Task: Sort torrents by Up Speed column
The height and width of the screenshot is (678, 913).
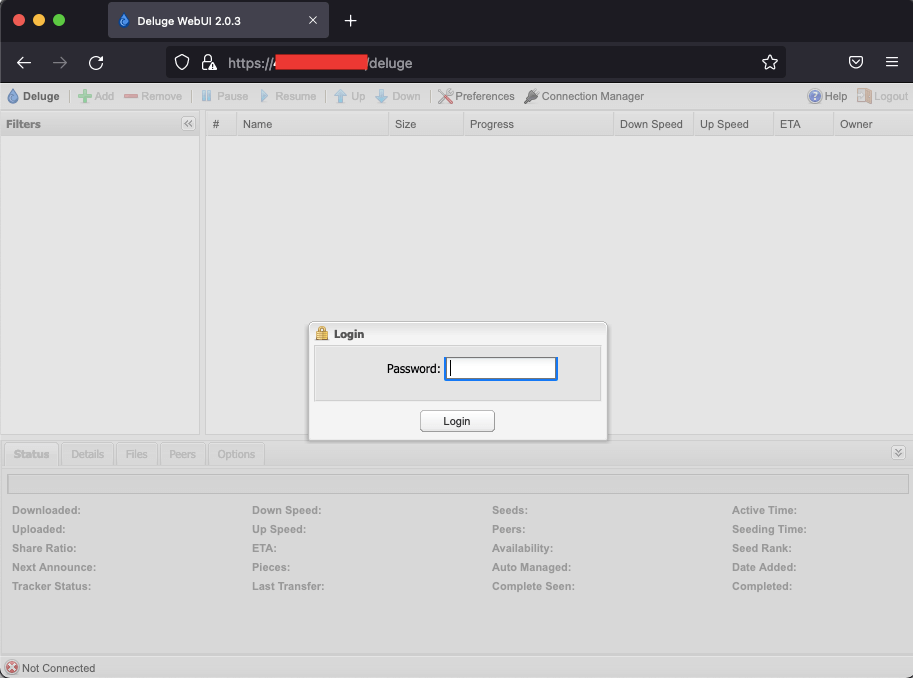Action: [x=734, y=124]
